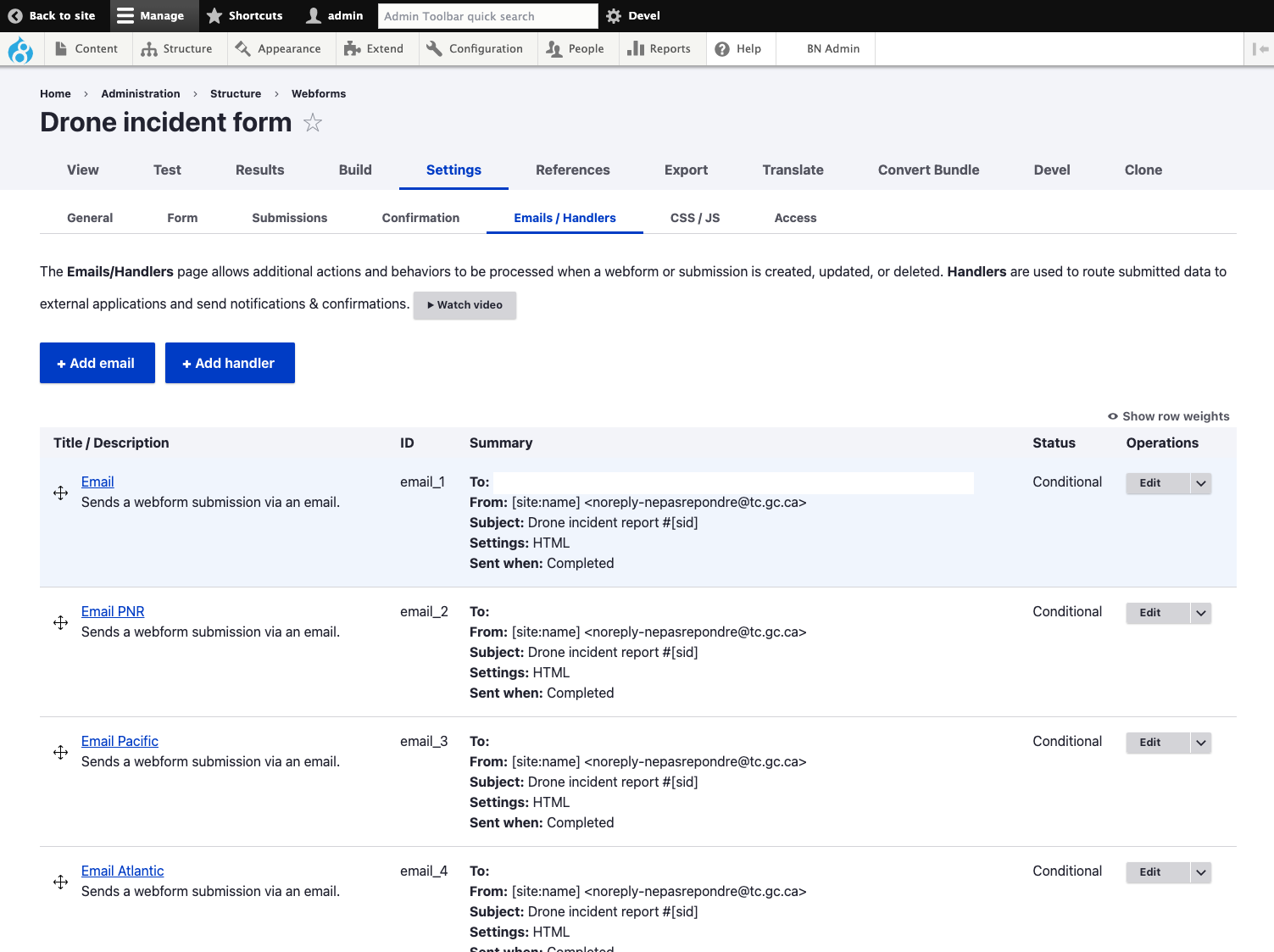Screen dimensions: 1274x952
Task: Open the Confirmation settings subtab
Action: [x=420, y=218]
